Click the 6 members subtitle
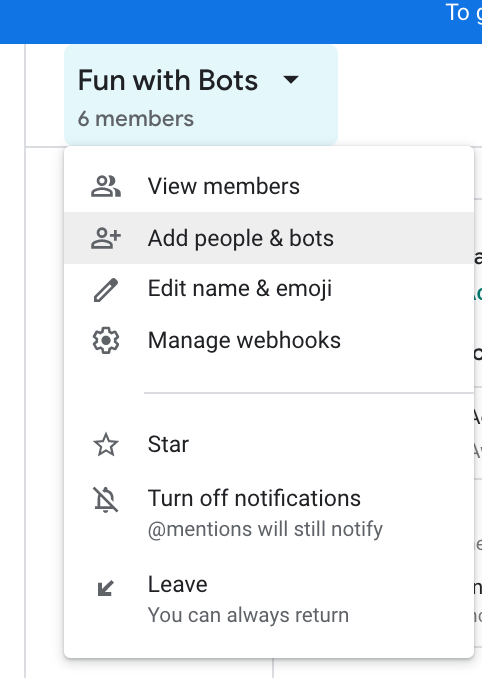This screenshot has height=678, width=482. coord(136,119)
